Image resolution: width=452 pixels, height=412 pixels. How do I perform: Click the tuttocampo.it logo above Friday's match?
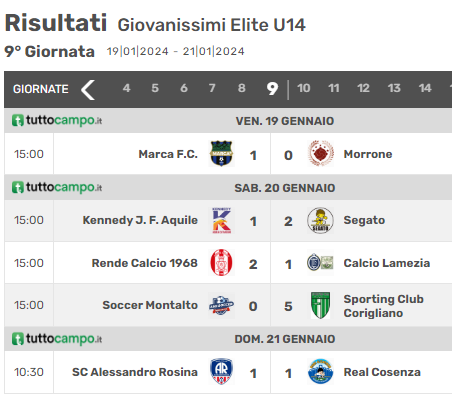coord(57,120)
